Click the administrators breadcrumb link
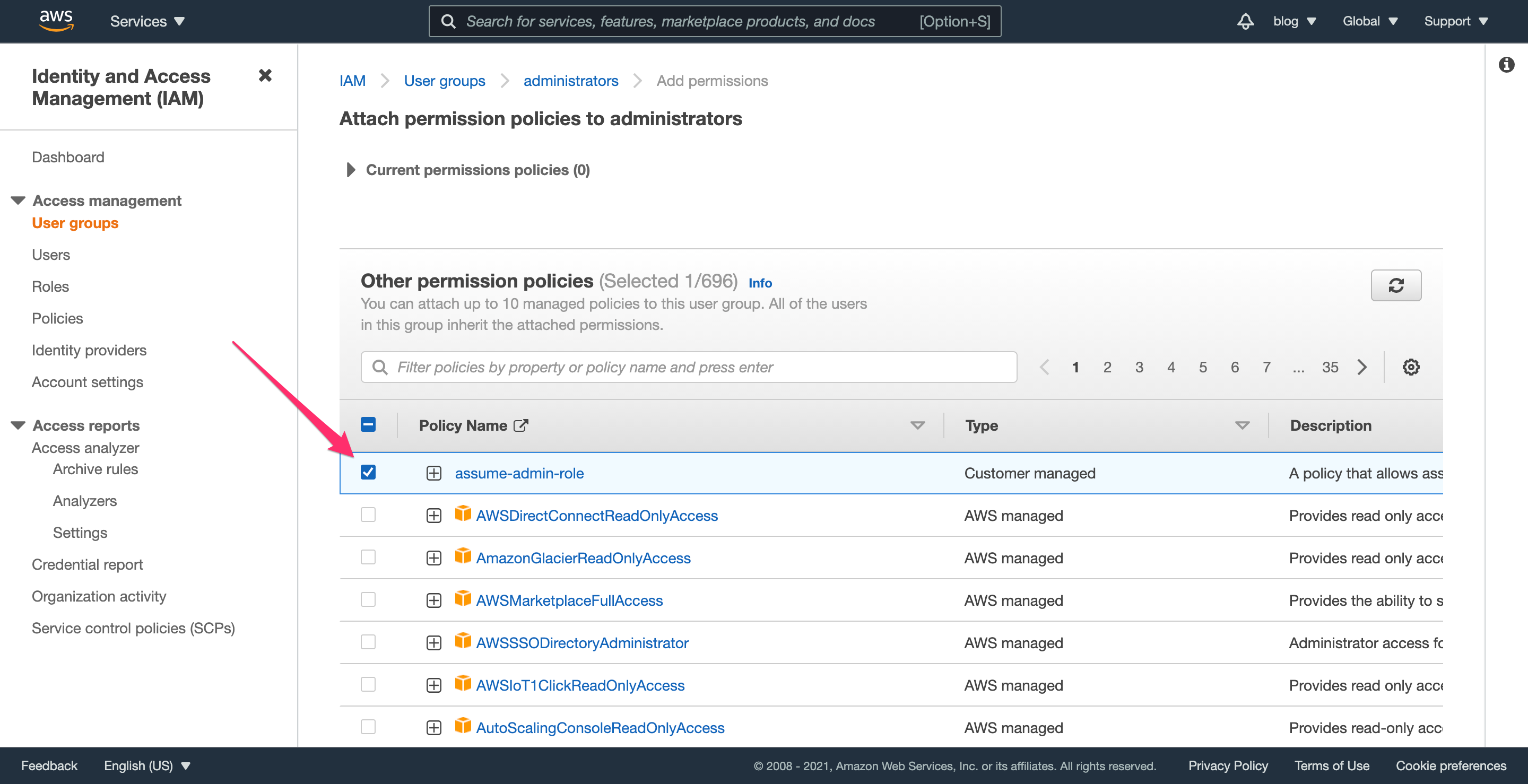This screenshot has width=1528, height=784. point(571,81)
